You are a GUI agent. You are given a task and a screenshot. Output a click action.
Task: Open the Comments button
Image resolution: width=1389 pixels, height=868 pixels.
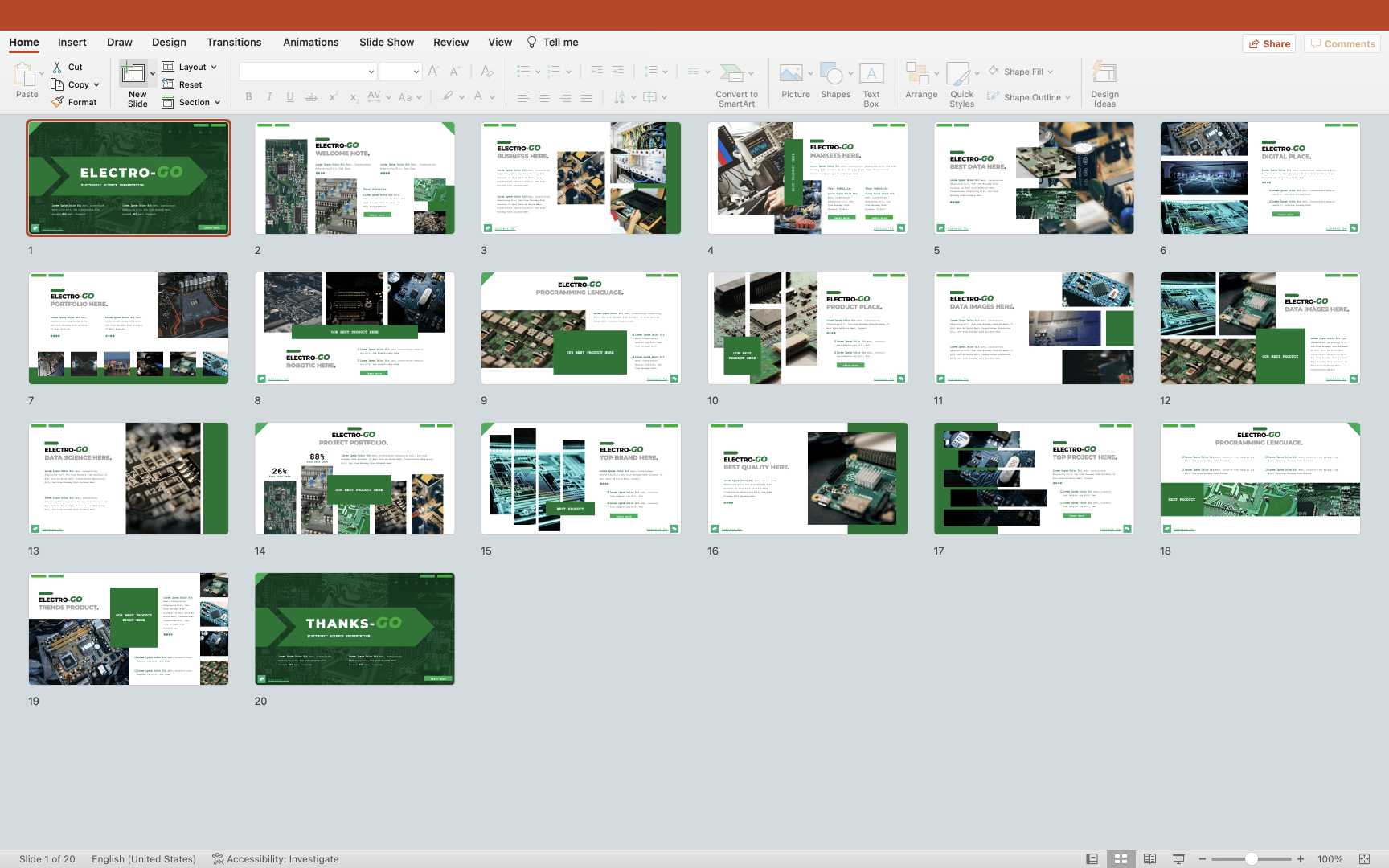(1342, 44)
